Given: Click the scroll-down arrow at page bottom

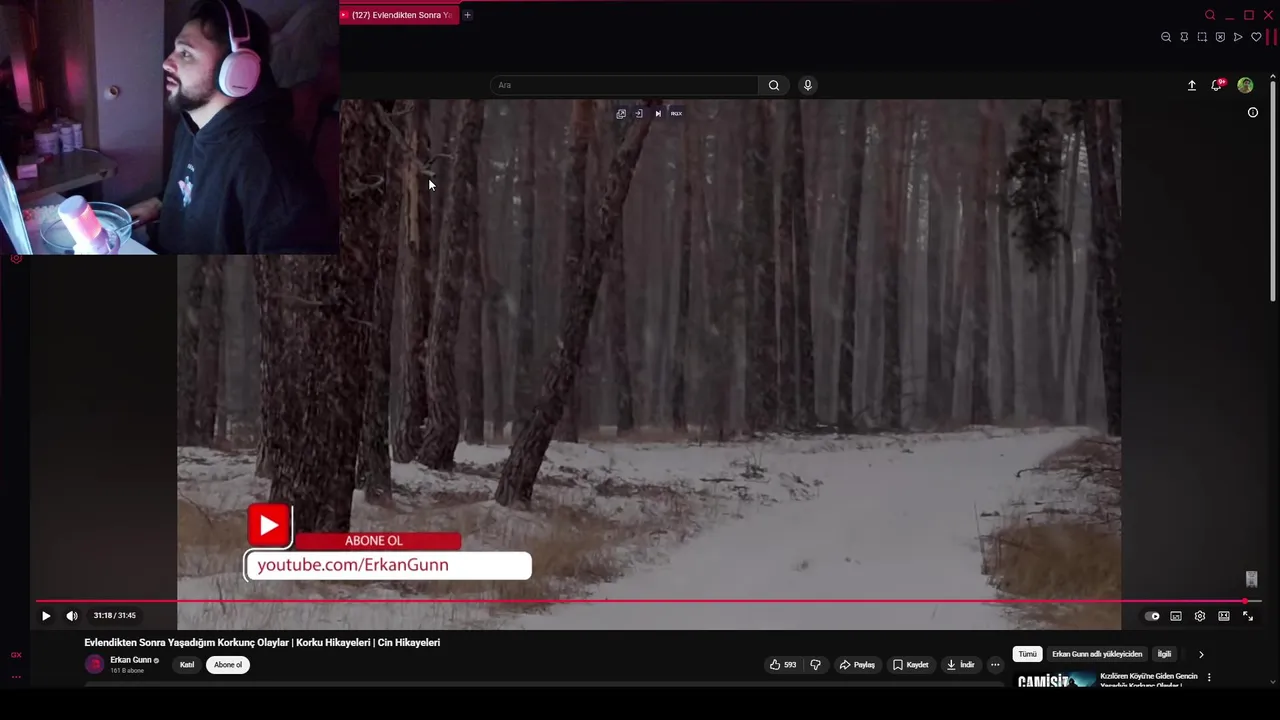Looking at the screenshot, I should tap(1273, 682).
